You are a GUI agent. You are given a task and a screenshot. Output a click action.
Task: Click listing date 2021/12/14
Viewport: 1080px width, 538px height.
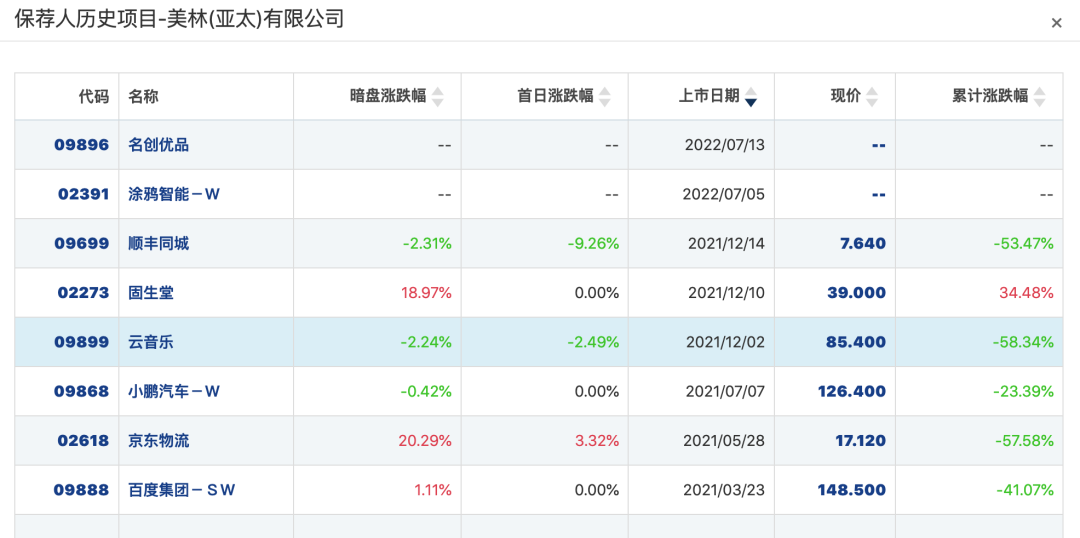coord(726,243)
